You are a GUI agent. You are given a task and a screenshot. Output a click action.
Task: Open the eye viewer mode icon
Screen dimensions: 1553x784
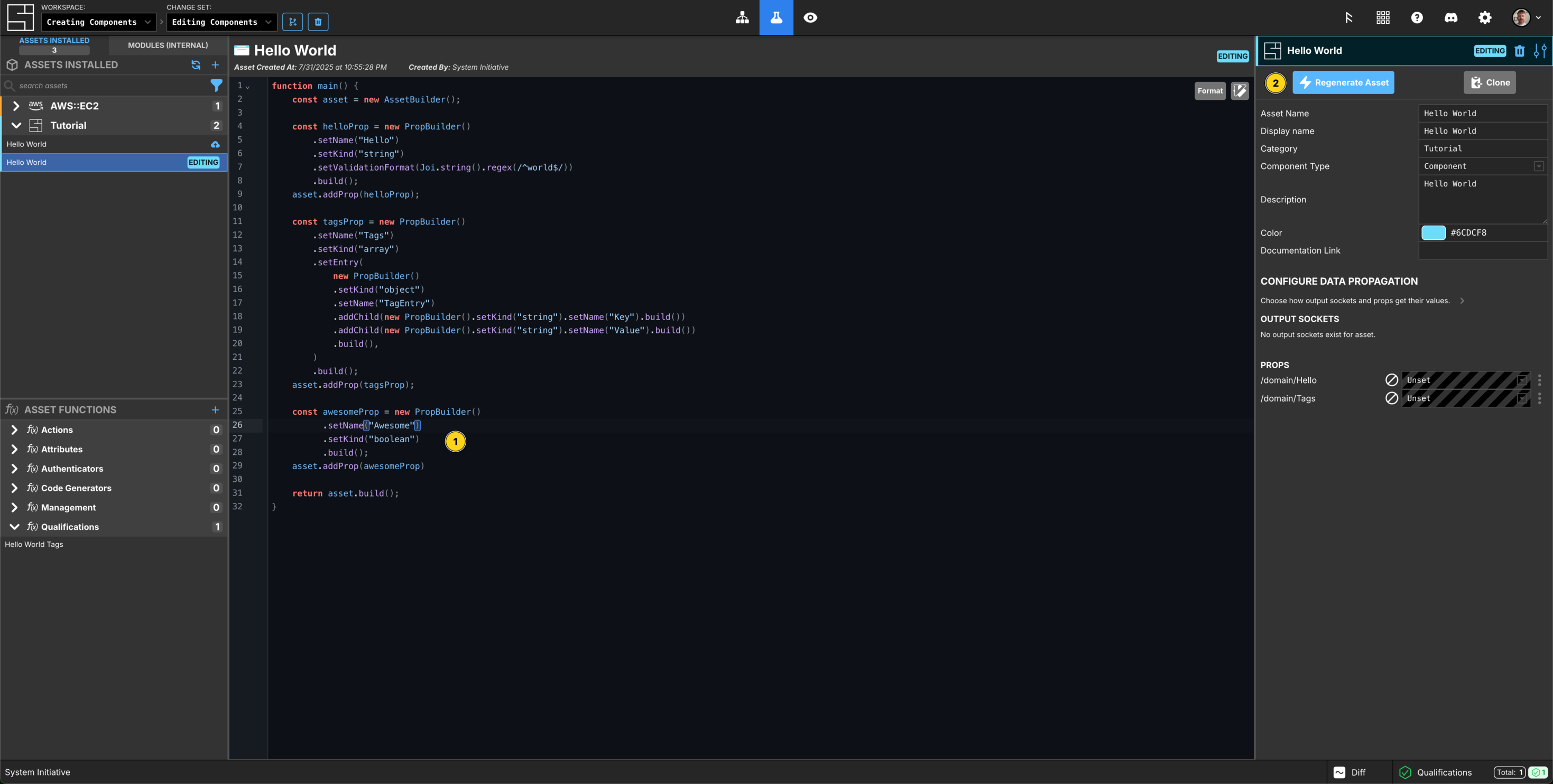810,17
